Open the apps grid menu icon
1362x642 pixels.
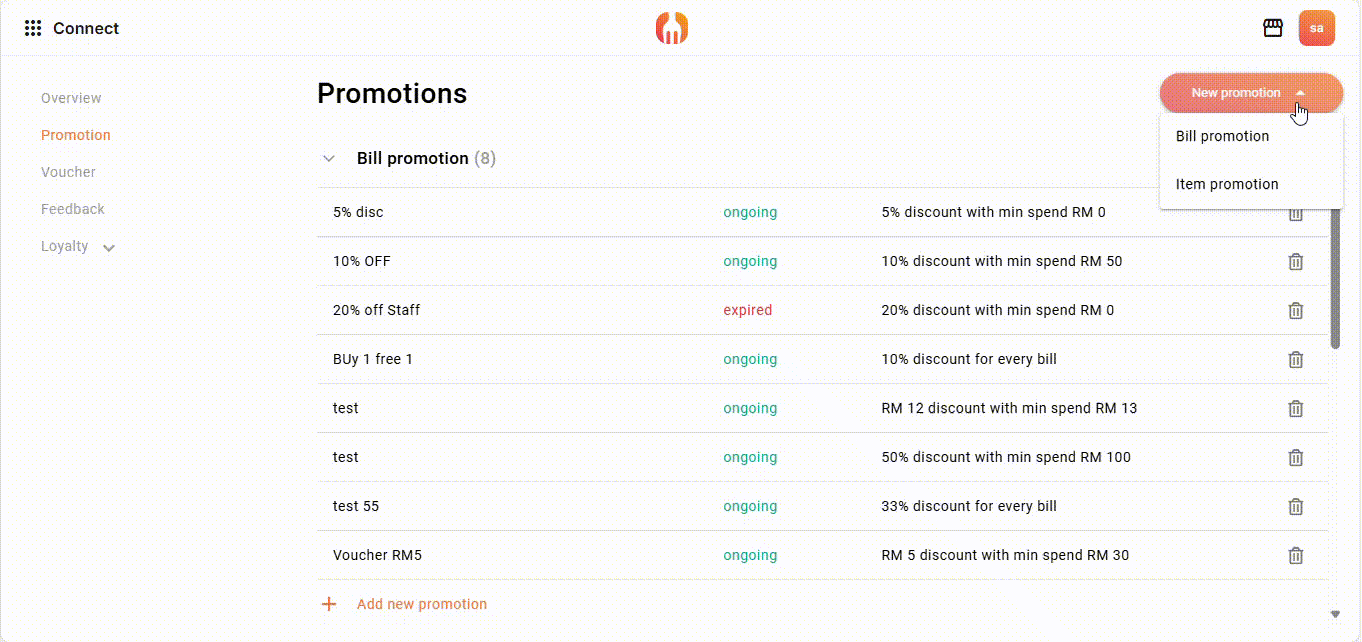point(33,29)
